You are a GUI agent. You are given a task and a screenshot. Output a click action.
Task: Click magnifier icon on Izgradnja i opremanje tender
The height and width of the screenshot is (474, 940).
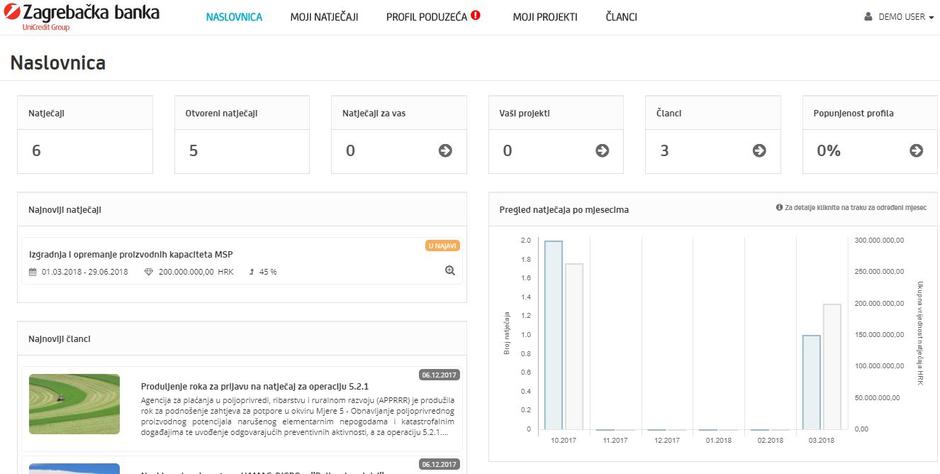(x=450, y=270)
